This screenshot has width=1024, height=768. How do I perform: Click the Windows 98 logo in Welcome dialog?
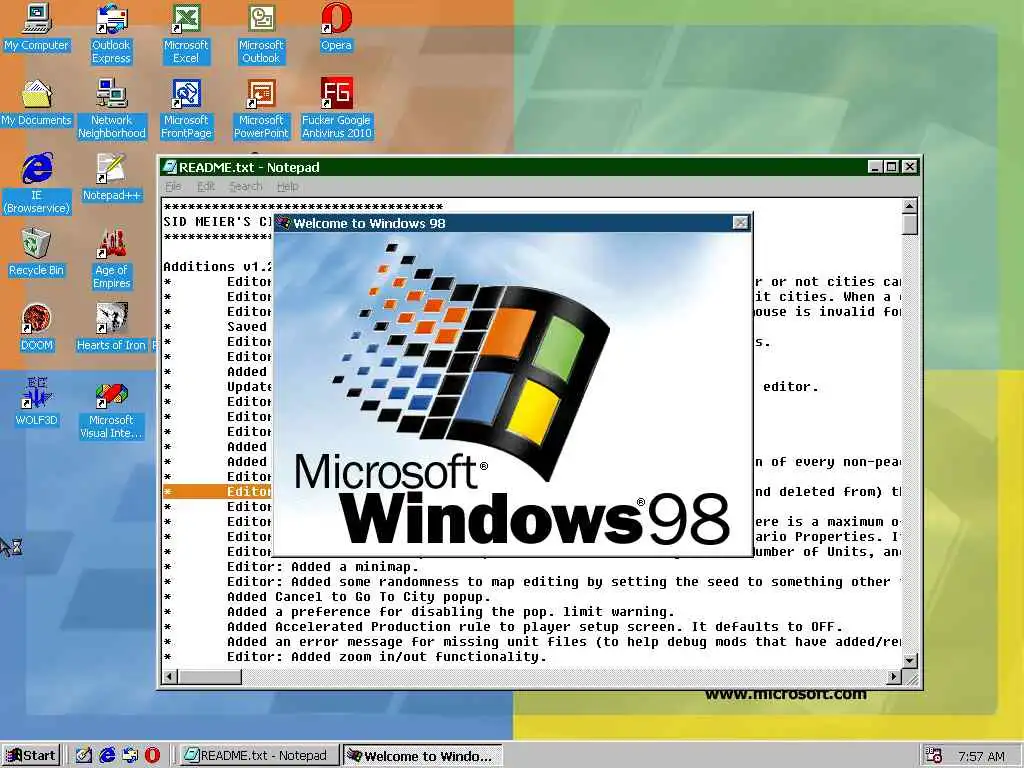513,394
